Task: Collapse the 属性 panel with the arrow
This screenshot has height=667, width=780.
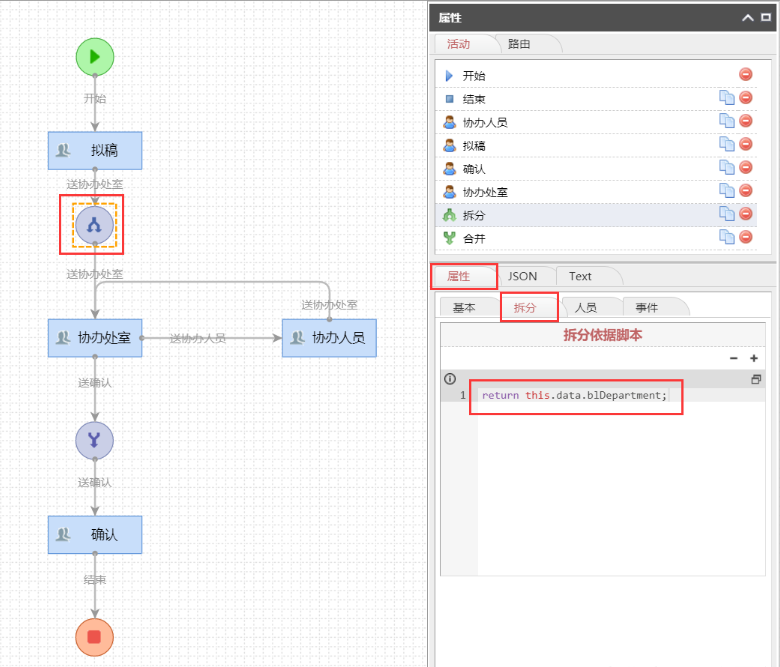Action: (x=747, y=18)
